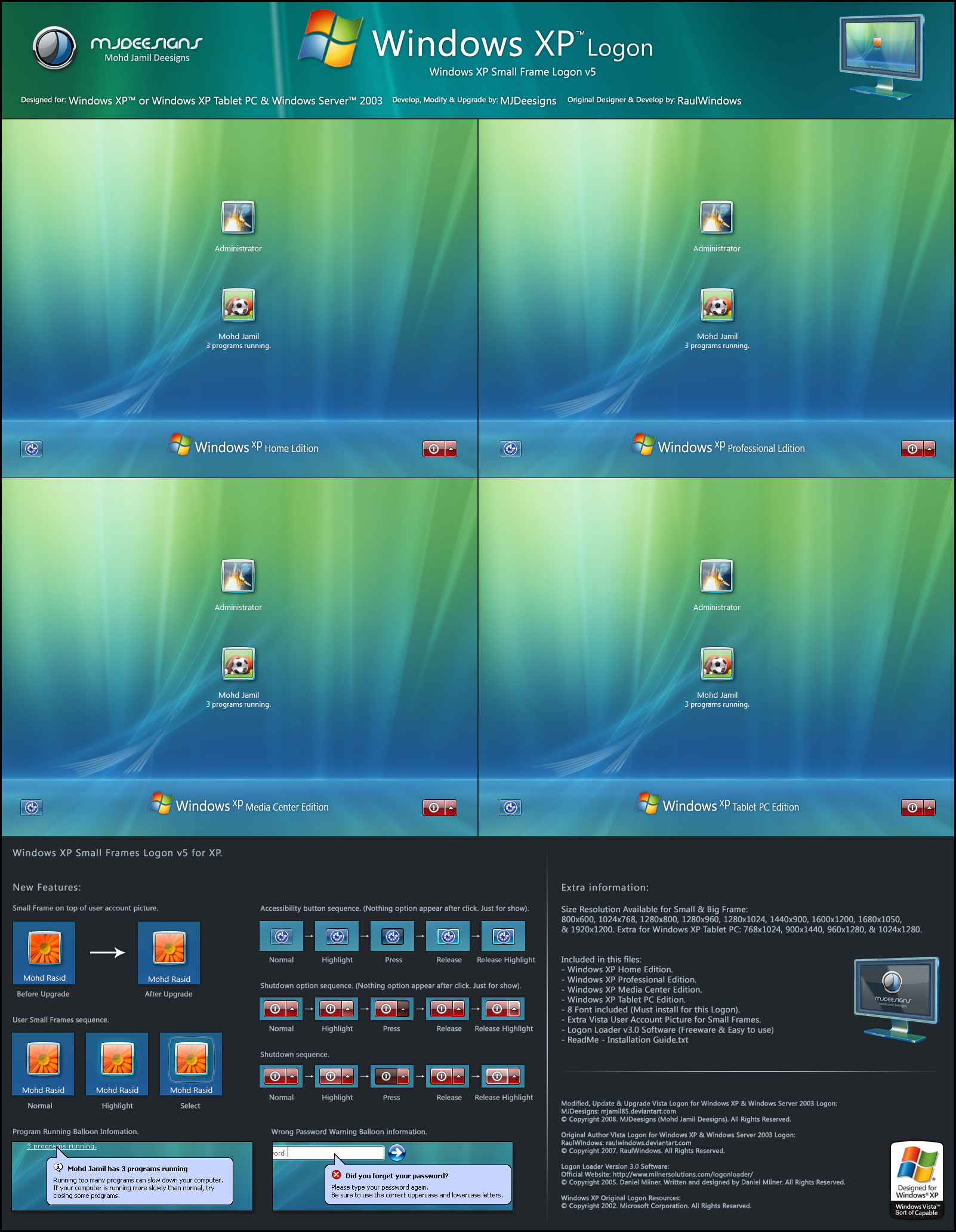Click Release Highlight power icon in Shutdown sequence row
956x1232 pixels.
pos(497,1076)
